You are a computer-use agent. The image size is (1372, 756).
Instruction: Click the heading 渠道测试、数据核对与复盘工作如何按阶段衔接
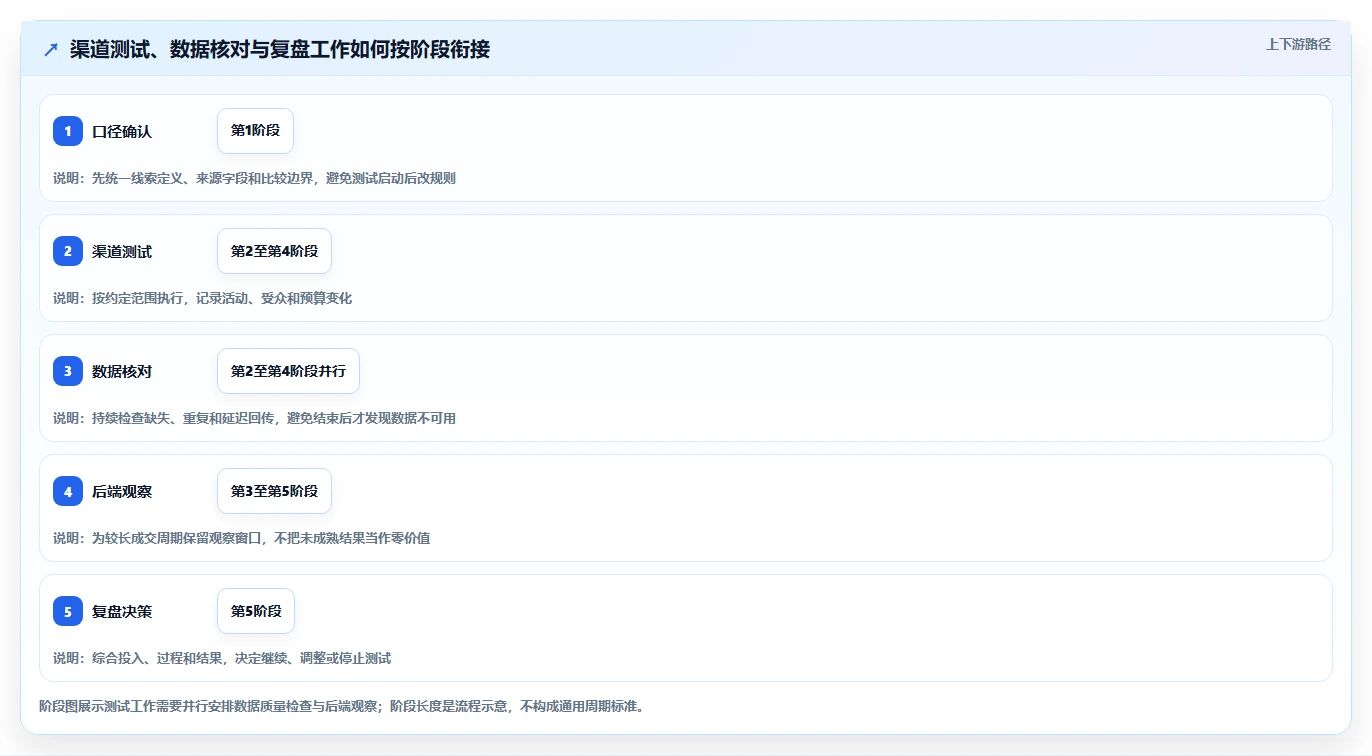point(280,49)
